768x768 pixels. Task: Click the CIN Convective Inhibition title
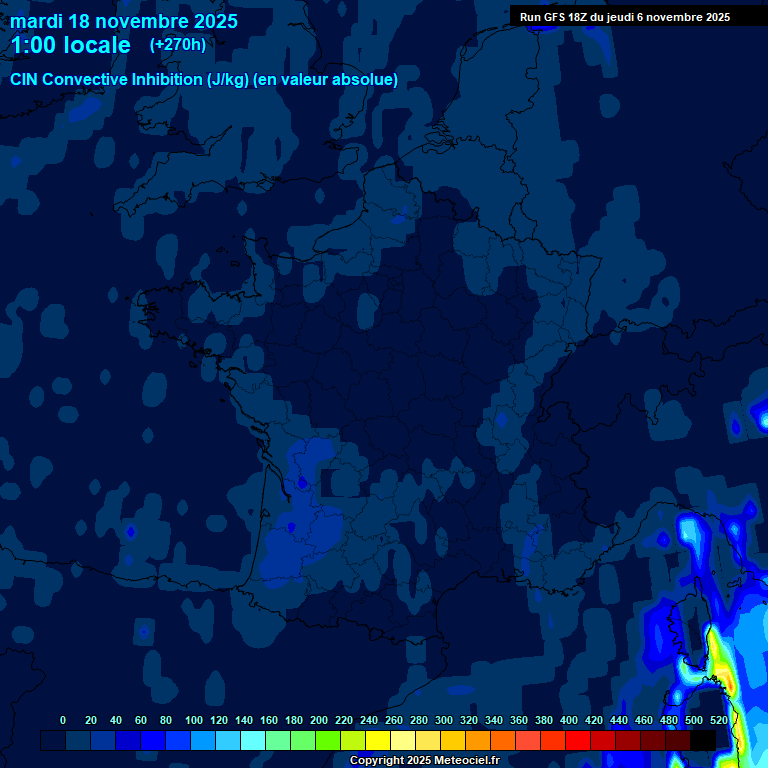pos(204,80)
